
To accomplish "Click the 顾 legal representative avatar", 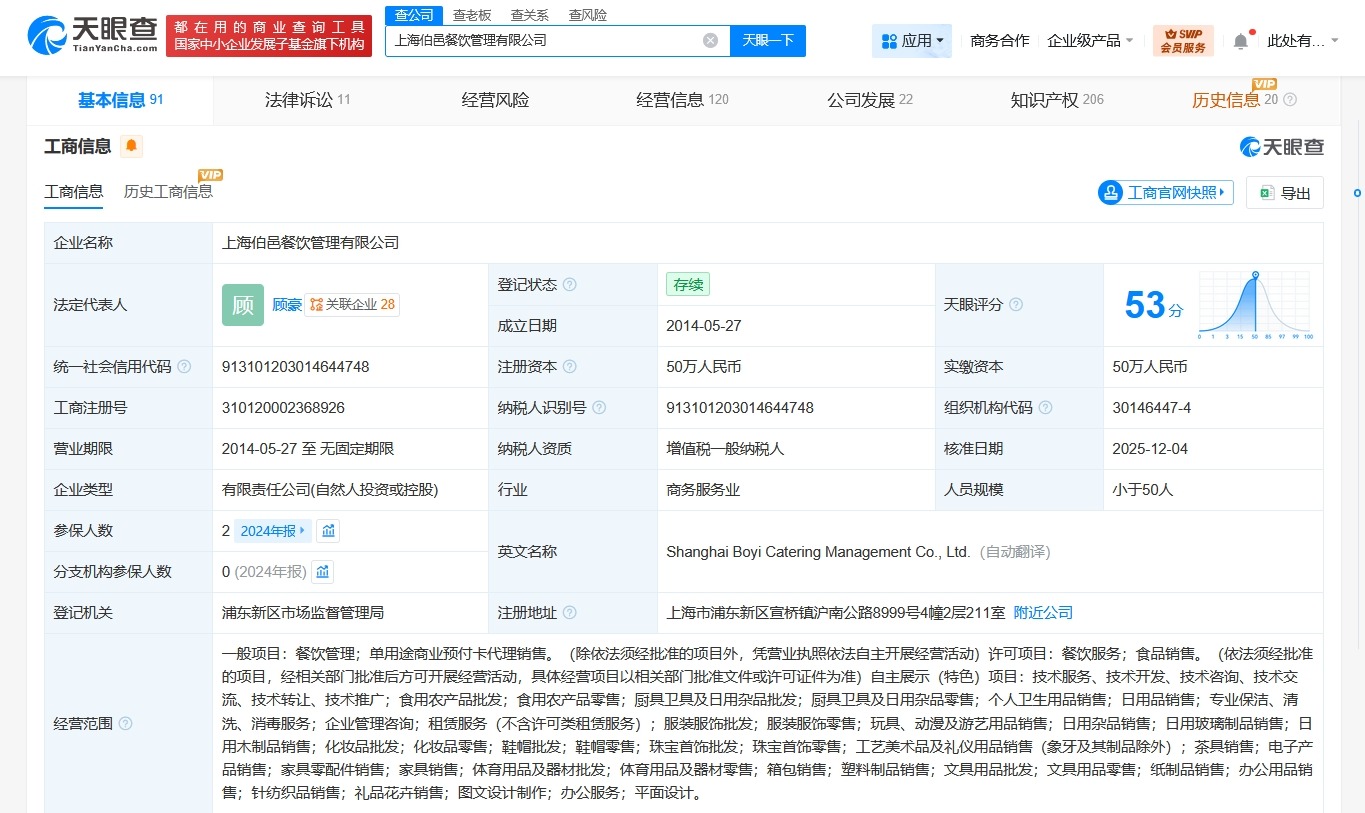I will [242, 304].
